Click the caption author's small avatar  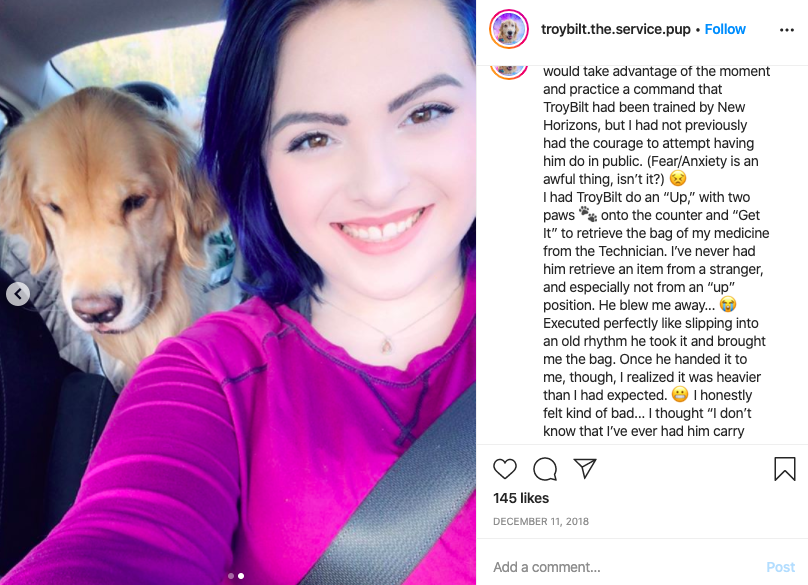click(x=509, y=70)
